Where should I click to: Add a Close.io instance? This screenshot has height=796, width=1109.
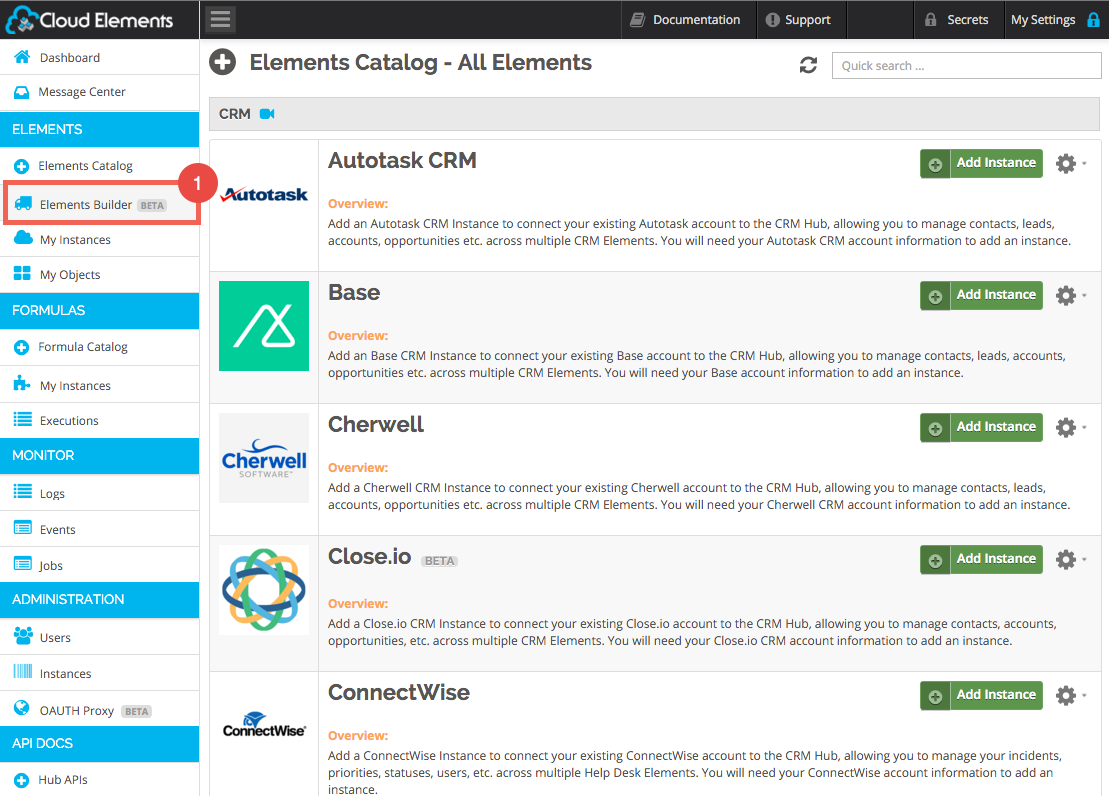click(981, 560)
